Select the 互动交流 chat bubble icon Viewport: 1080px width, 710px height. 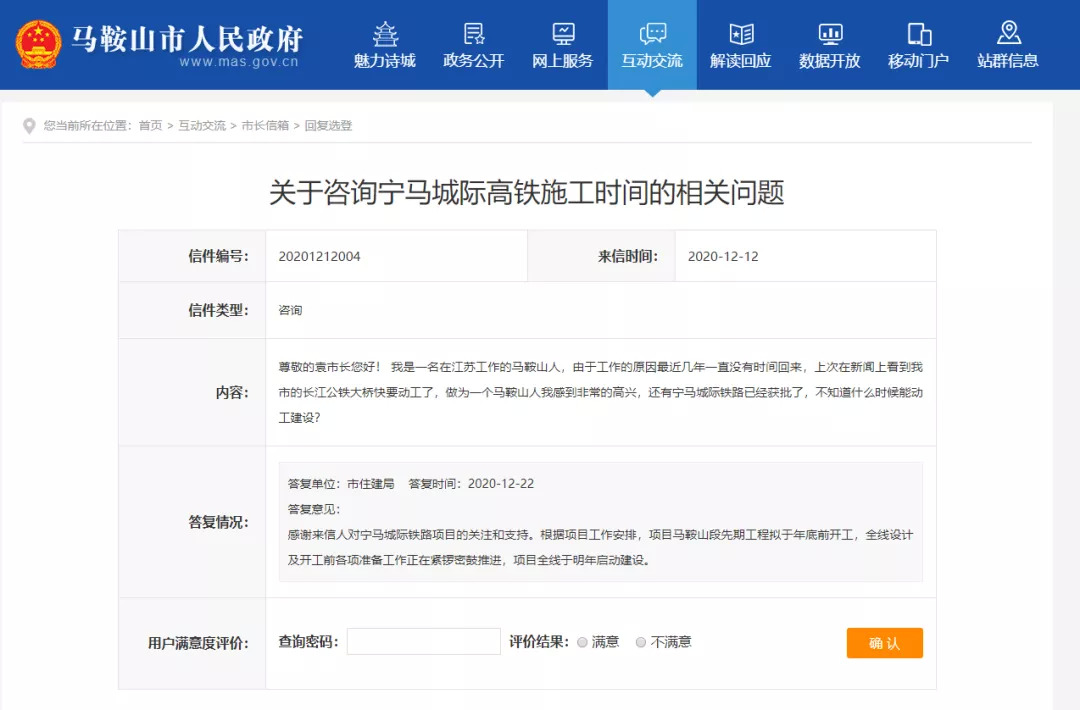(x=652, y=34)
